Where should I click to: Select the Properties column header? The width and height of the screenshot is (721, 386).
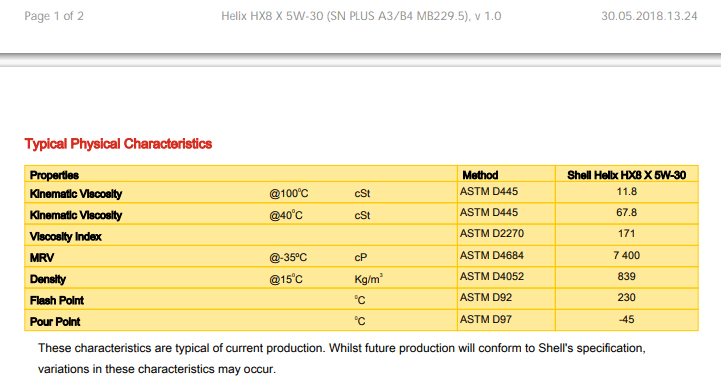coord(54,175)
